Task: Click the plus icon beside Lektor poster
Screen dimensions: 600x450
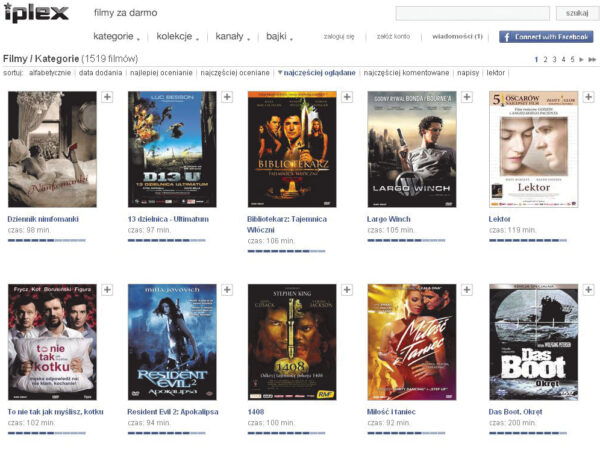Action: click(587, 97)
